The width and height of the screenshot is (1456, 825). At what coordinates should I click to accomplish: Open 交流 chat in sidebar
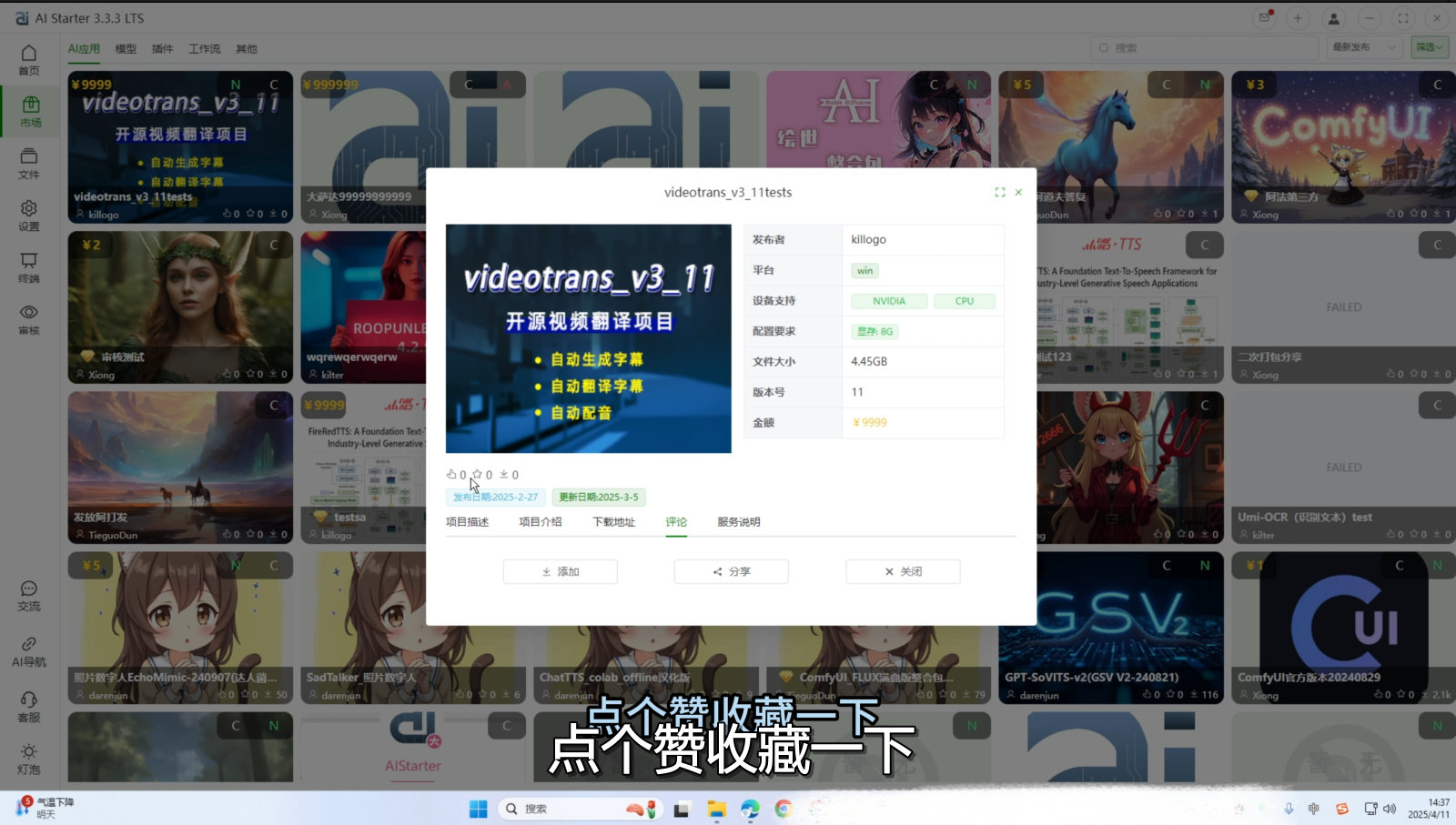point(29,596)
